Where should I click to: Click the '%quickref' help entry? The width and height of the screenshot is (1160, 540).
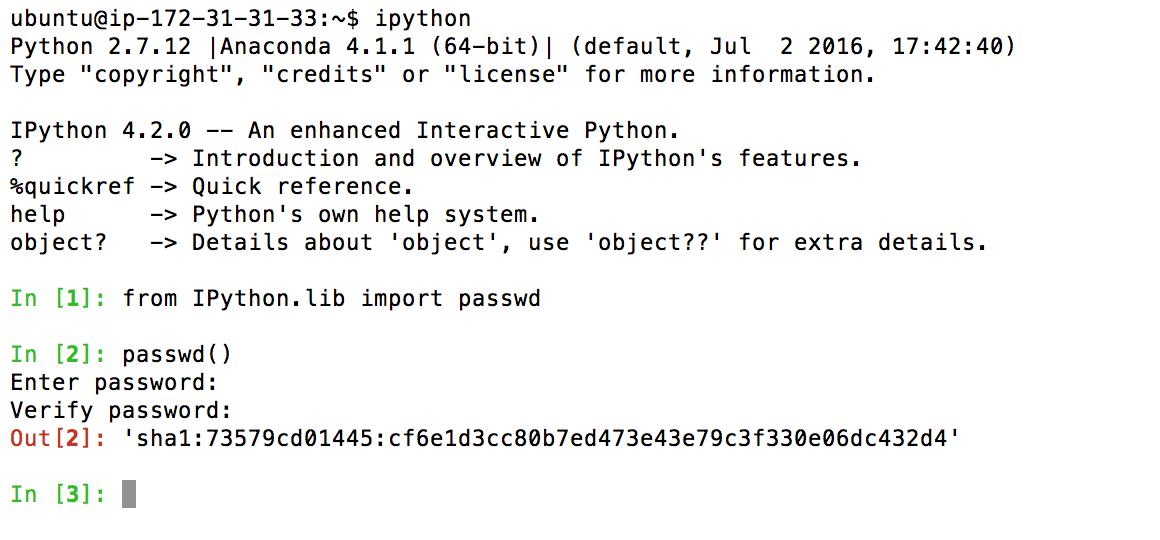pyautogui.click(x=72, y=186)
